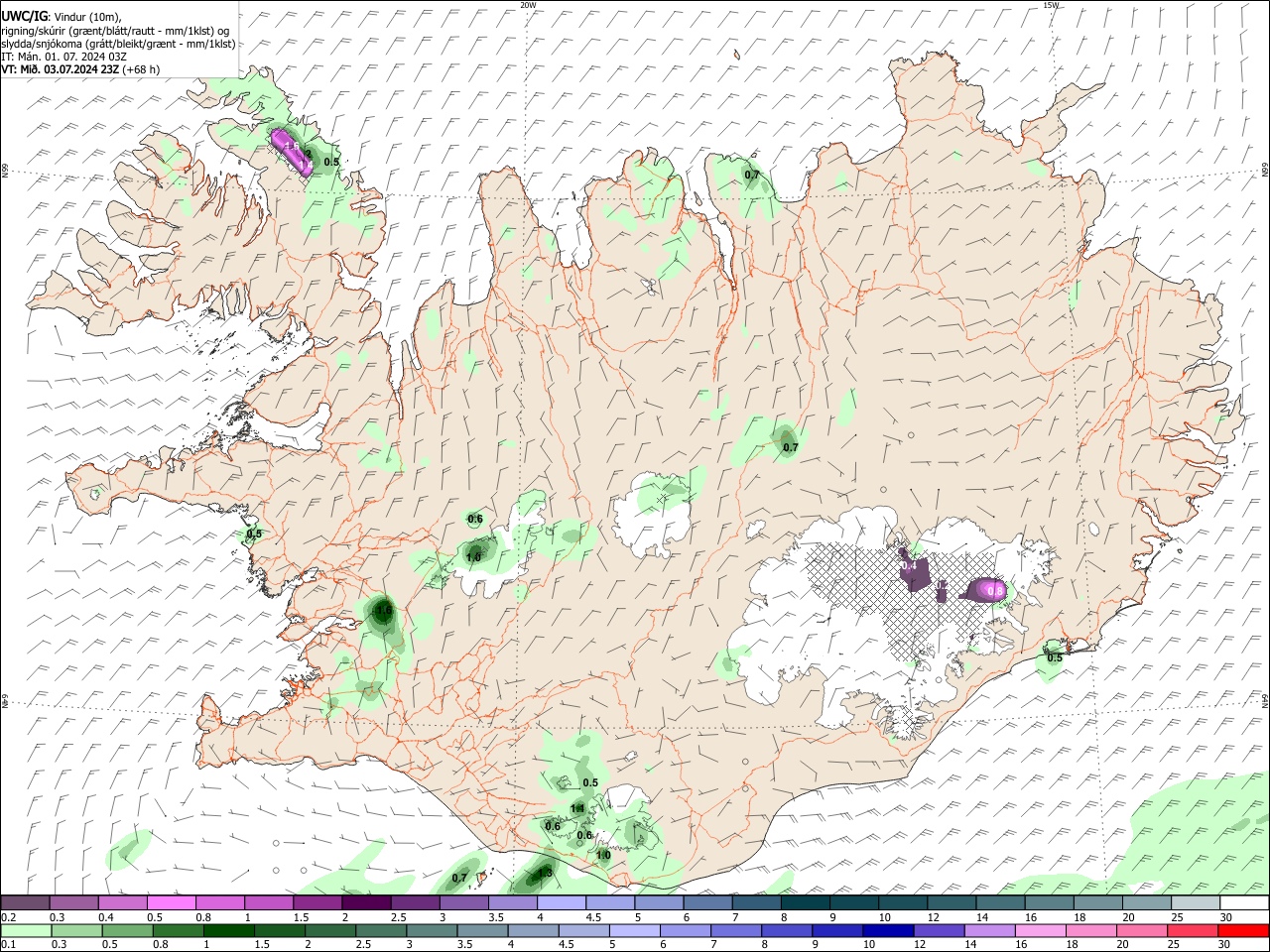The image size is (1270, 952).
Task: Click the '1.0' value beside Langjökull glacier
Action: [x=473, y=558]
